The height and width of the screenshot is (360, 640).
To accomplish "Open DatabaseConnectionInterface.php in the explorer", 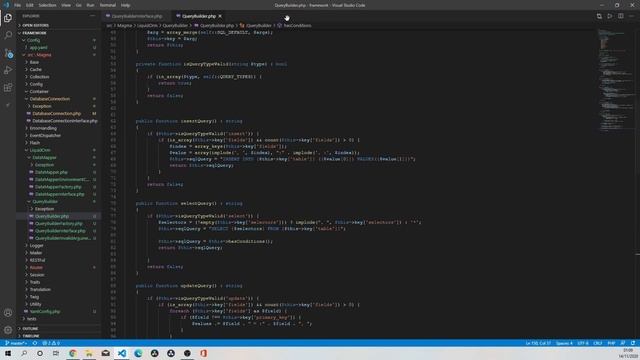I will (64, 121).
